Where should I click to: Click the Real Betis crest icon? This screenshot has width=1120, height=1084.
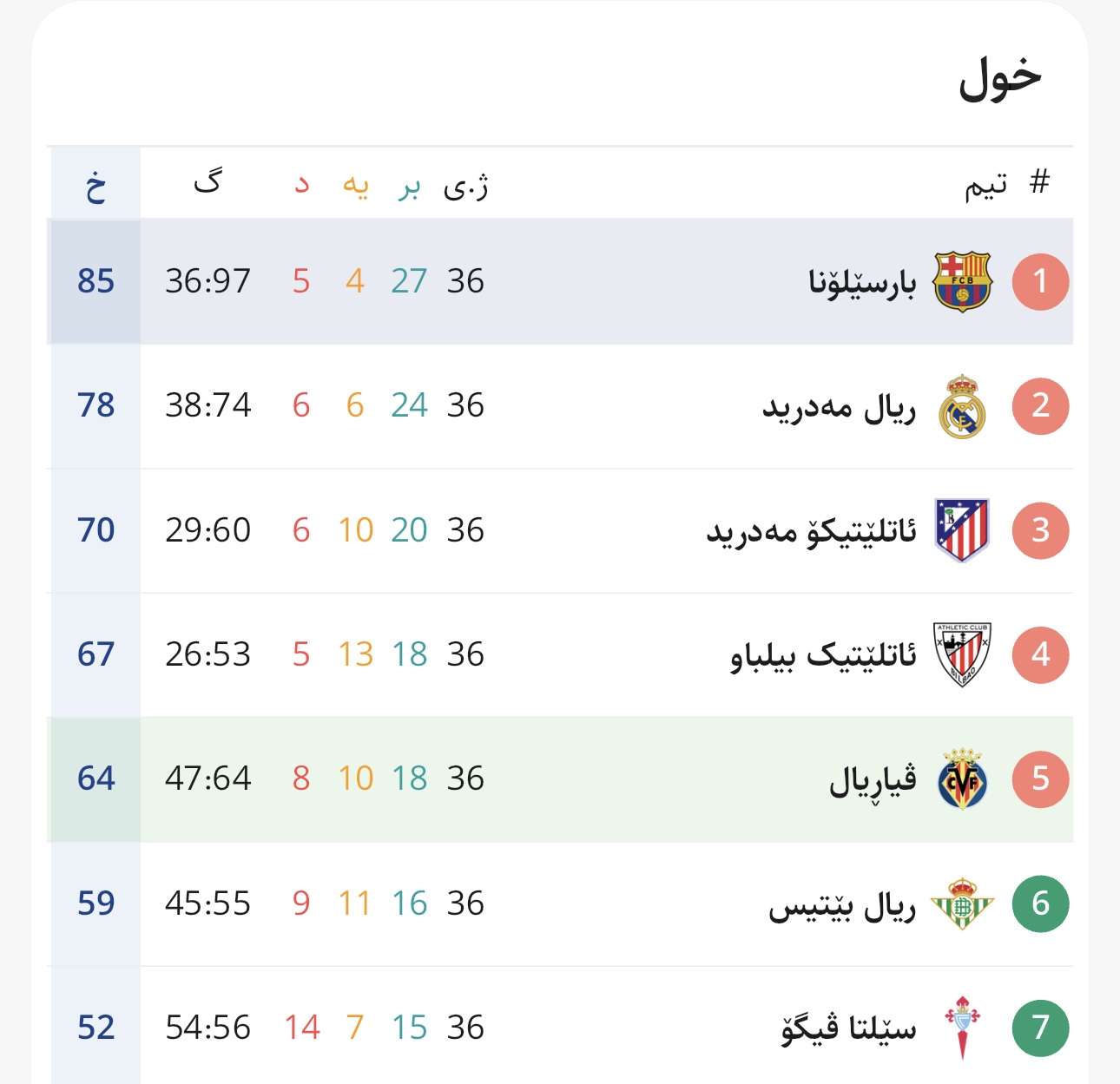coord(962,903)
